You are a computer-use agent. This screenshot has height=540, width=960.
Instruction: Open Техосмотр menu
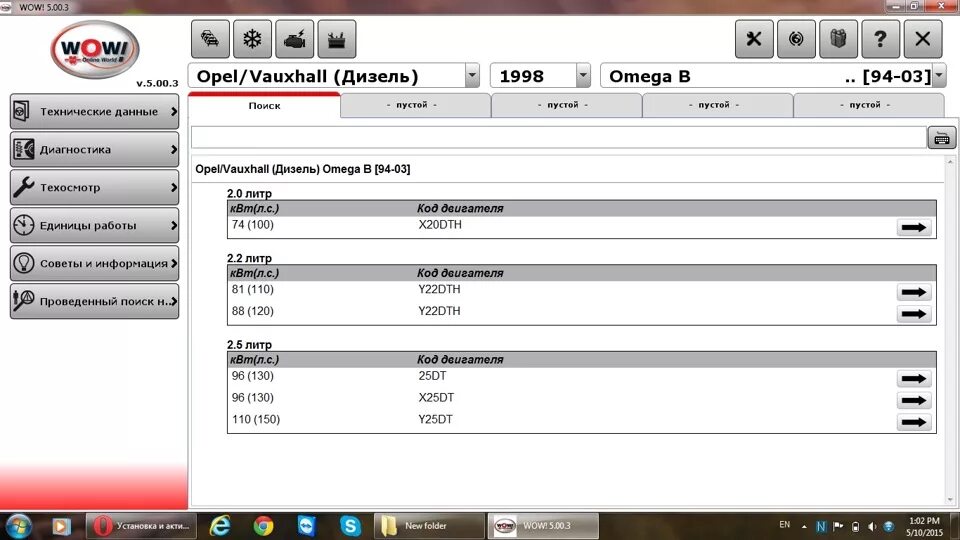[x=95, y=187]
